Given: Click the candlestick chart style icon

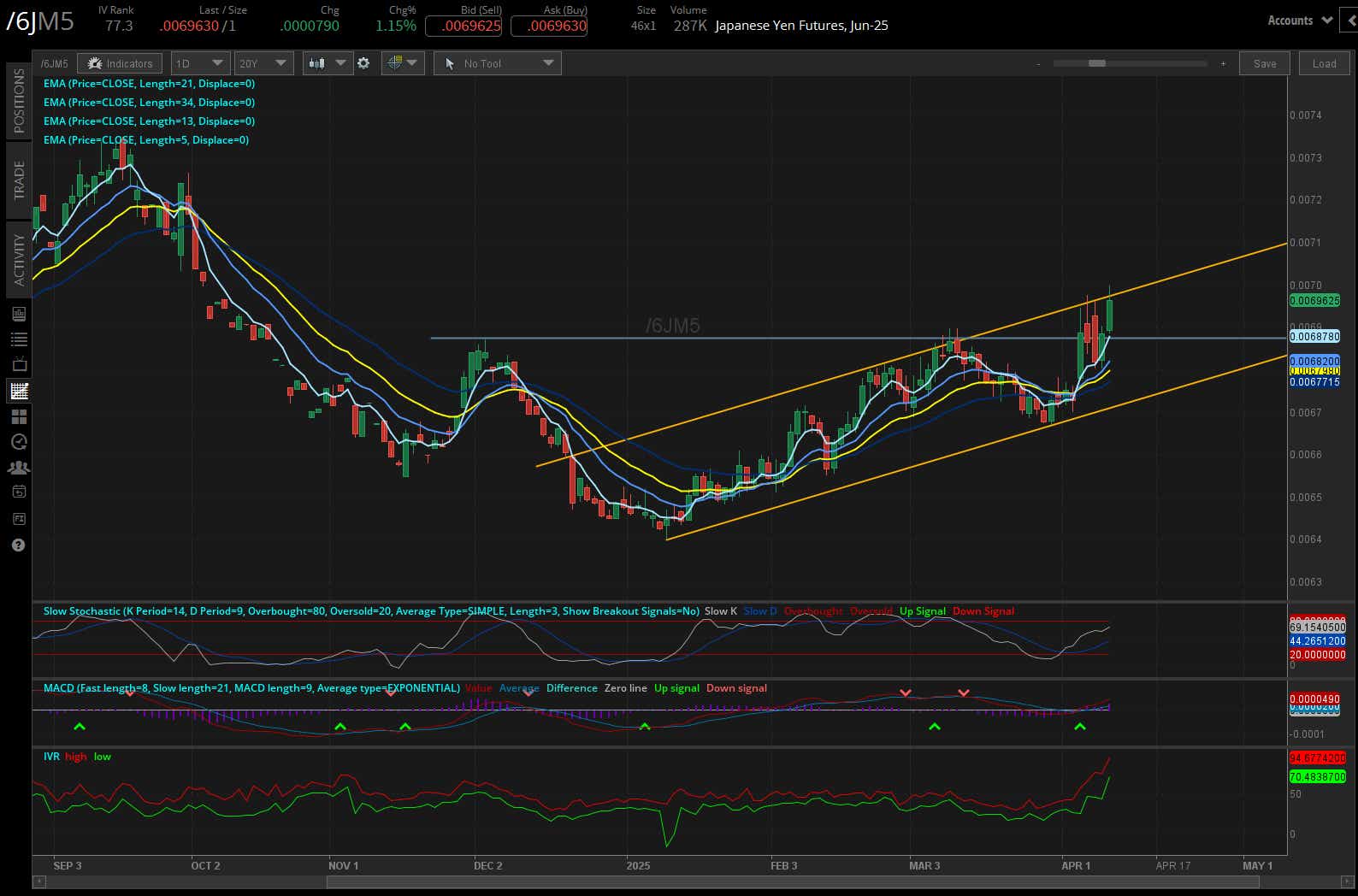Looking at the screenshot, I should [x=317, y=63].
